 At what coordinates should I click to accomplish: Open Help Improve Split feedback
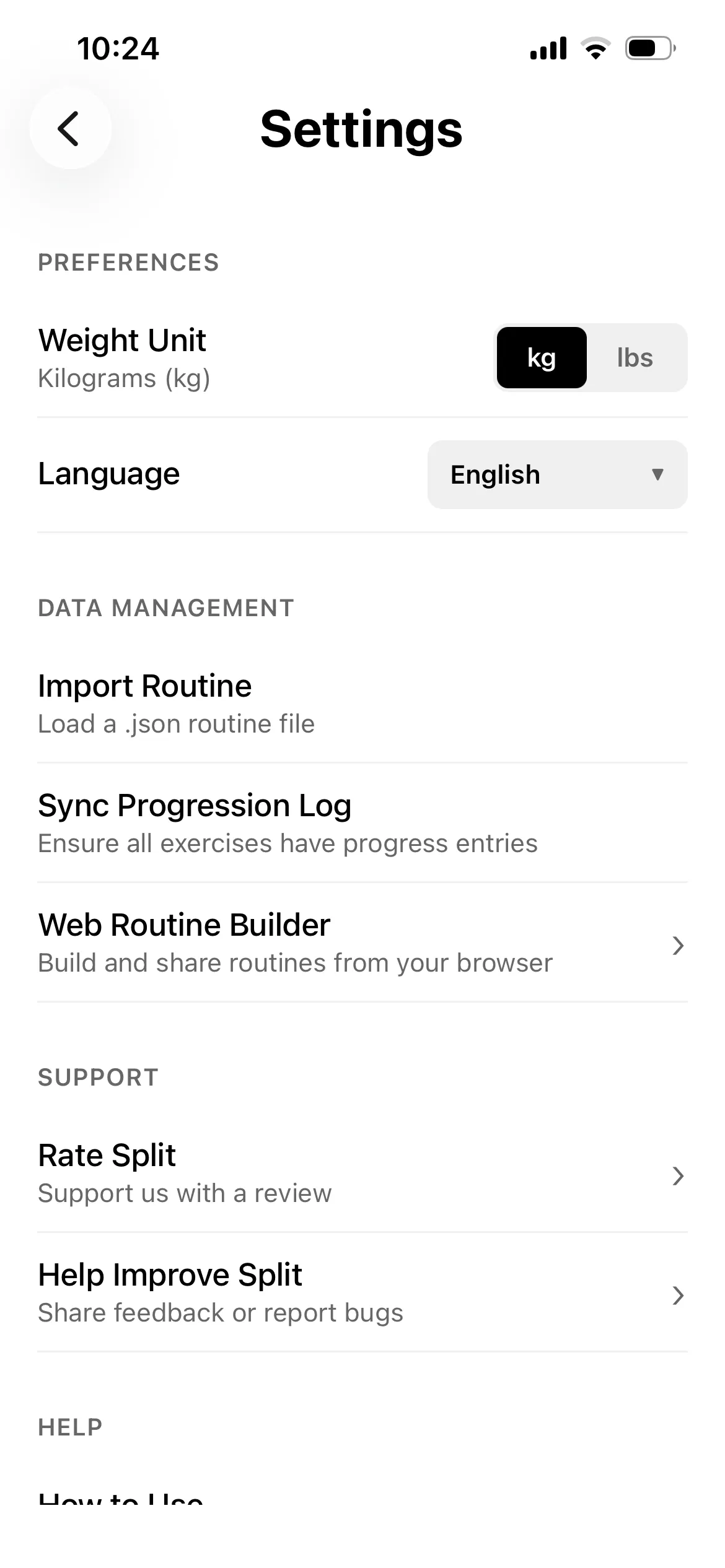(362, 1293)
